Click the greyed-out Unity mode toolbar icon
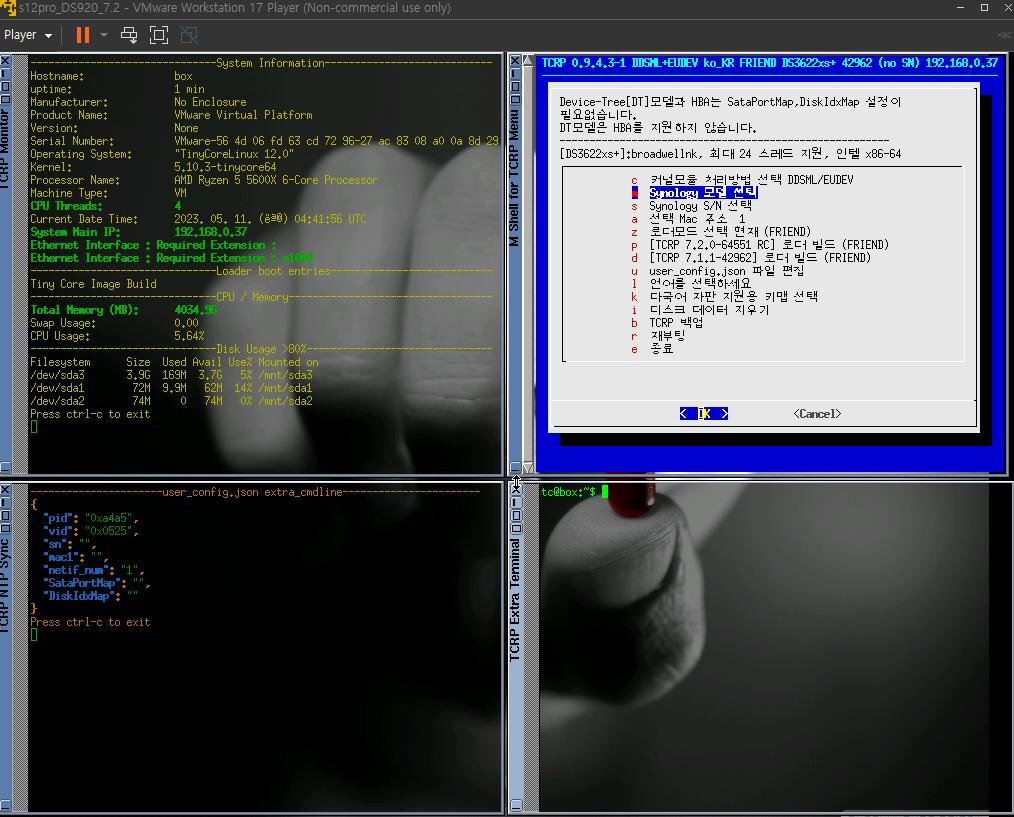Image resolution: width=1014 pixels, height=817 pixels. tap(189, 35)
